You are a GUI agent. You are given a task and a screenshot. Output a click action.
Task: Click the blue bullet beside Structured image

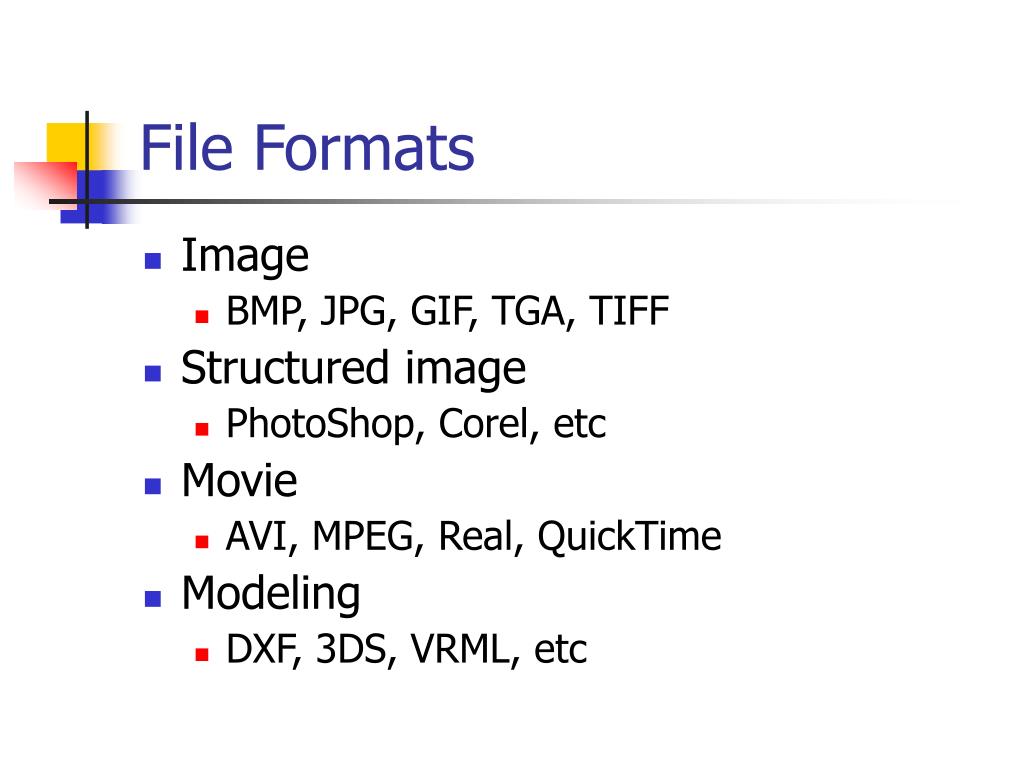pos(153,373)
